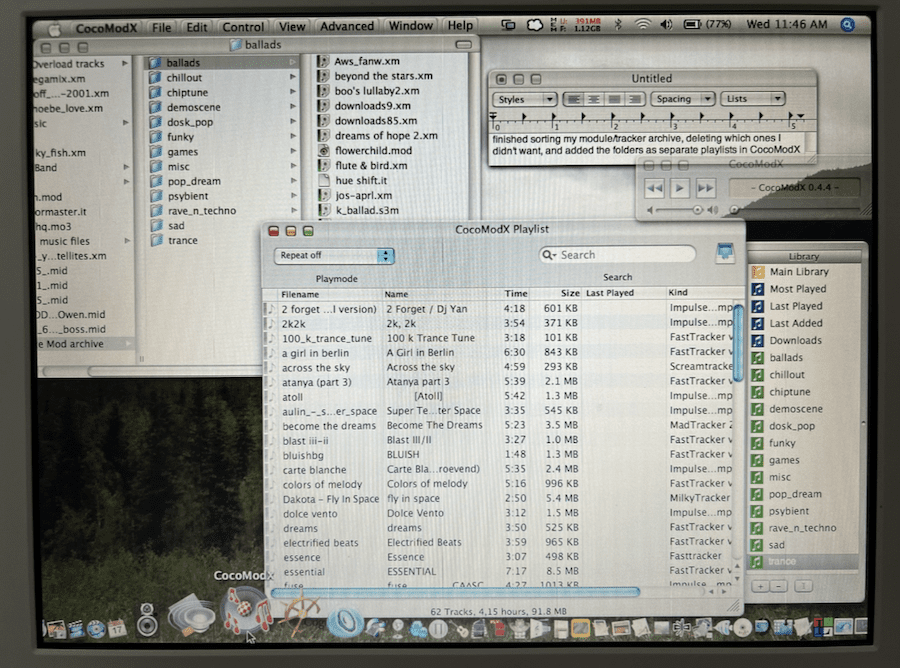Click the battery status icon

pyautogui.click(x=692, y=24)
